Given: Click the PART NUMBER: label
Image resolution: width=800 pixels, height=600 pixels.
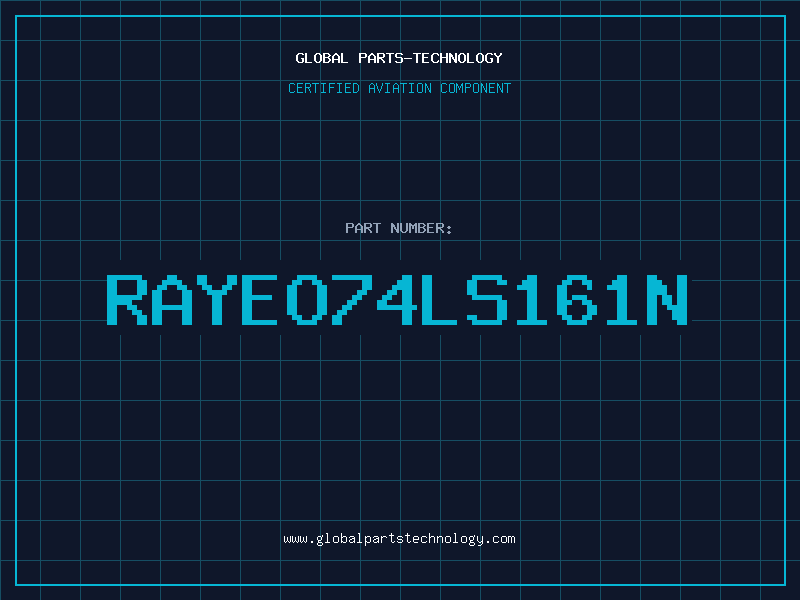Looking at the screenshot, I should coord(399,228).
